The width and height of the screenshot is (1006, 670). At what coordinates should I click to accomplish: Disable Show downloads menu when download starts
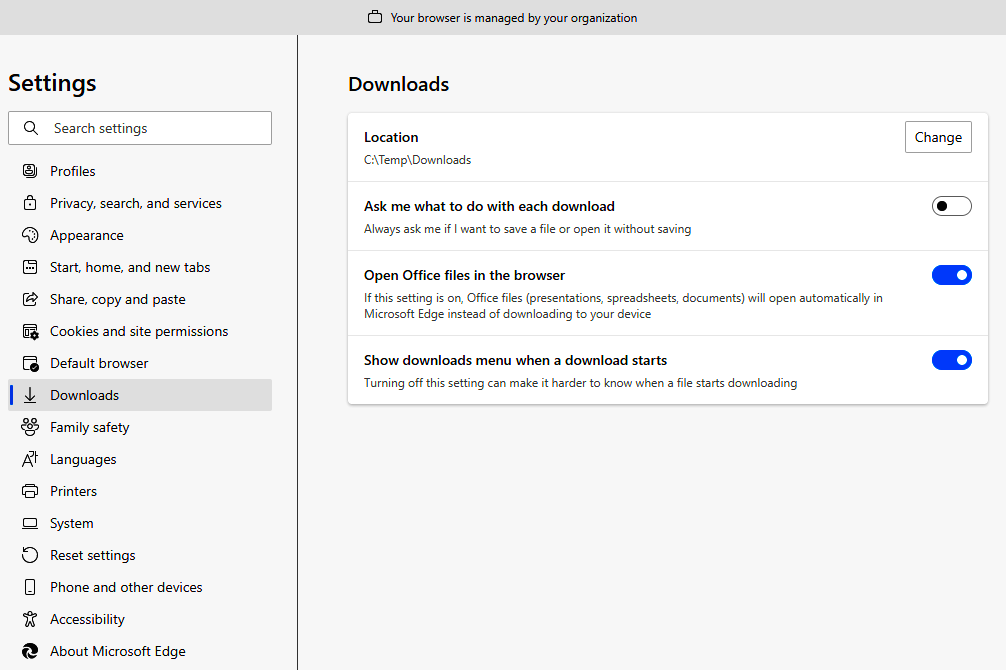coord(951,360)
